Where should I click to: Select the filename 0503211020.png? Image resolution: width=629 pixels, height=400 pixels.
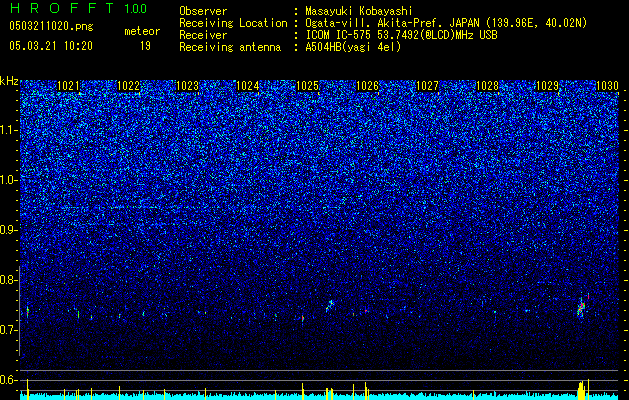51,27
